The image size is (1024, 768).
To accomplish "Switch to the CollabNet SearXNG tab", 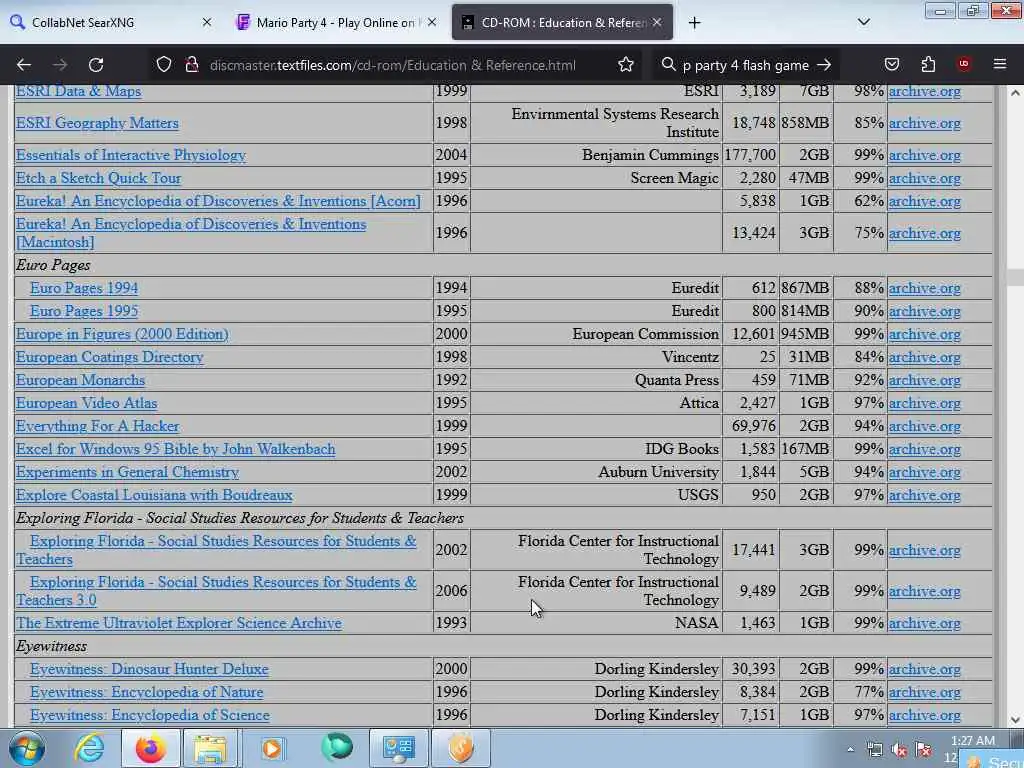I will tap(112, 22).
